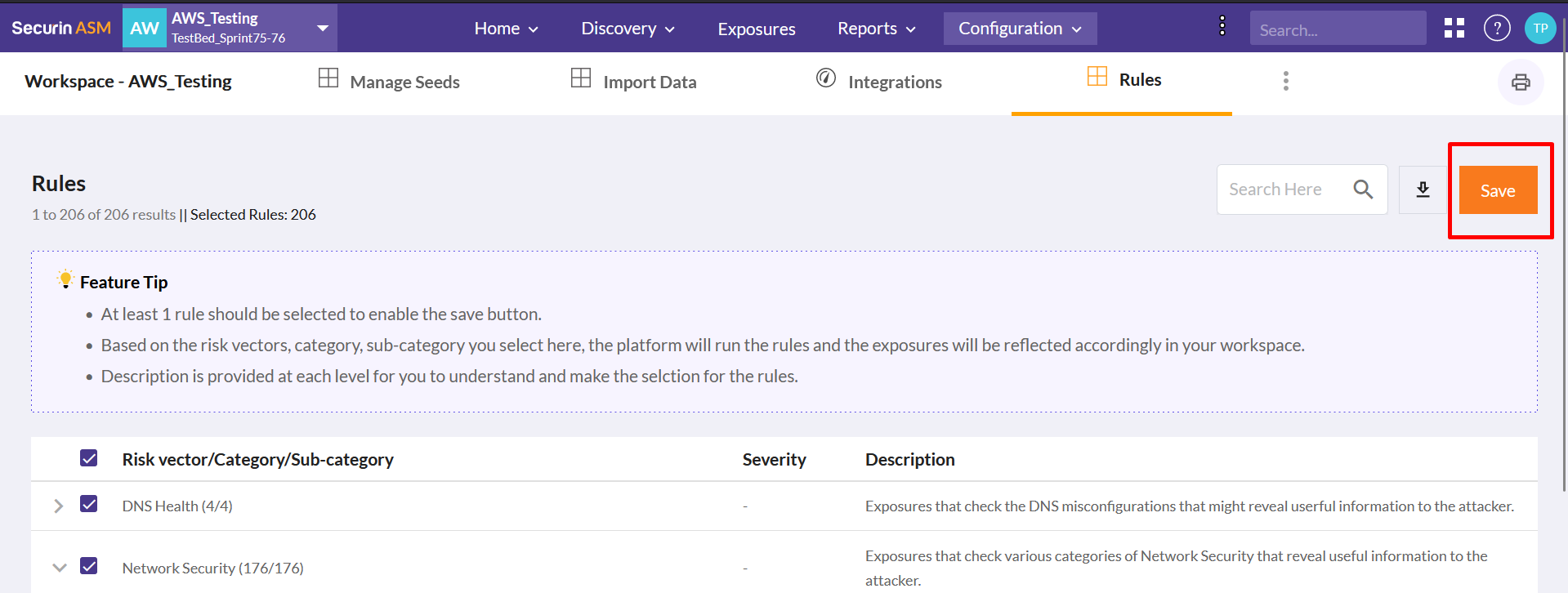Open the help question mark icon

coord(1497,29)
